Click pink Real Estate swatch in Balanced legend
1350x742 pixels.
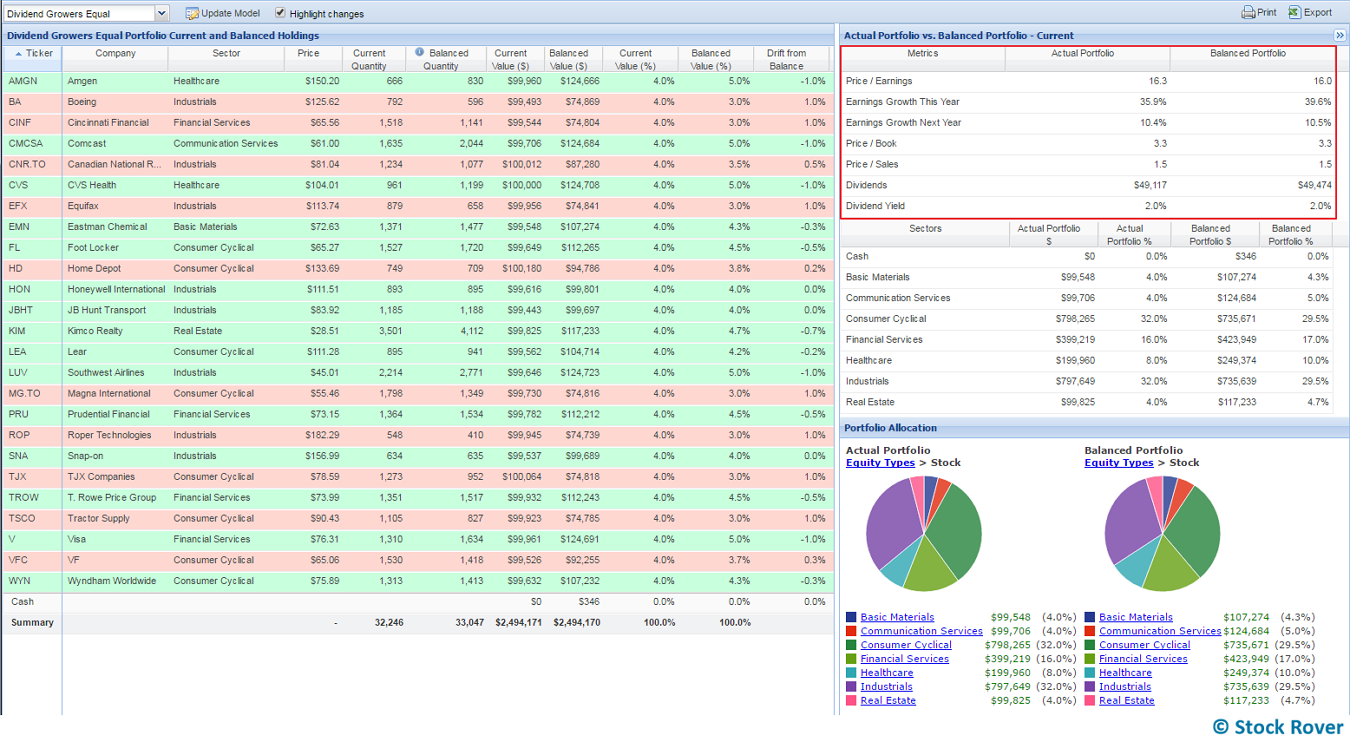tap(1090, 701)
